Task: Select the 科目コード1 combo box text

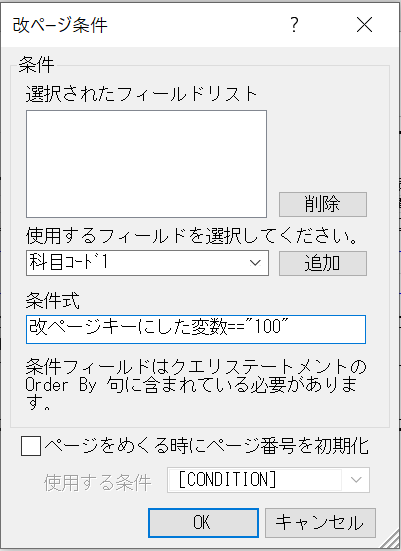Action: (x=69, y=262)
